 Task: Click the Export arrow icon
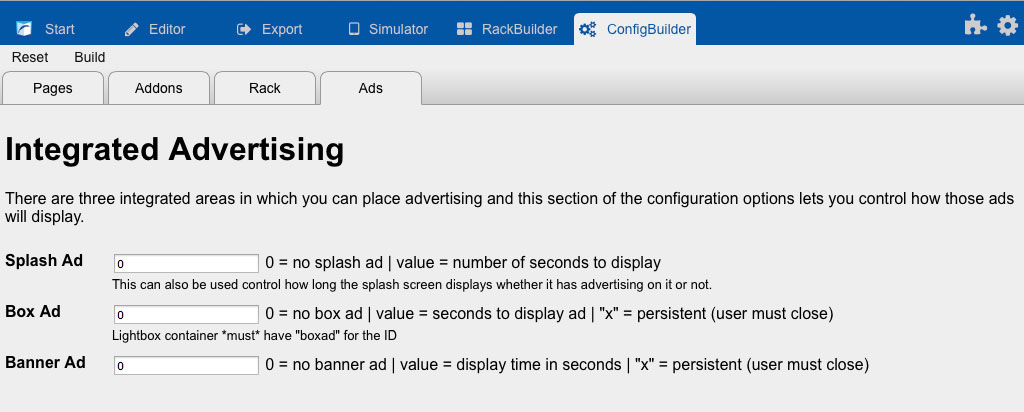[x=244, y=29]
